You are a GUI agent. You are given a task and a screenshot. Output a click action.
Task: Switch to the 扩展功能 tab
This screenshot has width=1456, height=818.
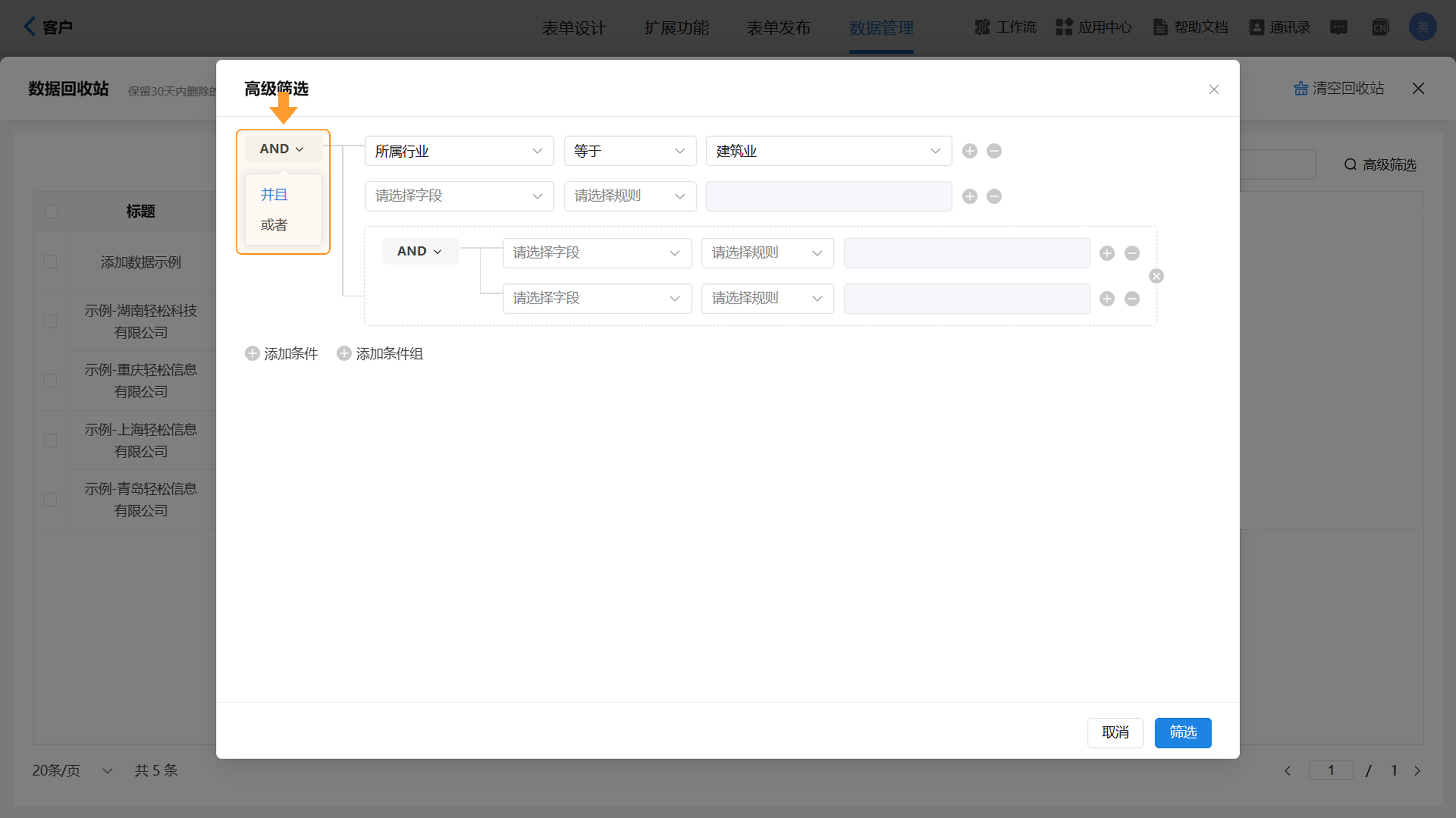[x=676, y=28]
